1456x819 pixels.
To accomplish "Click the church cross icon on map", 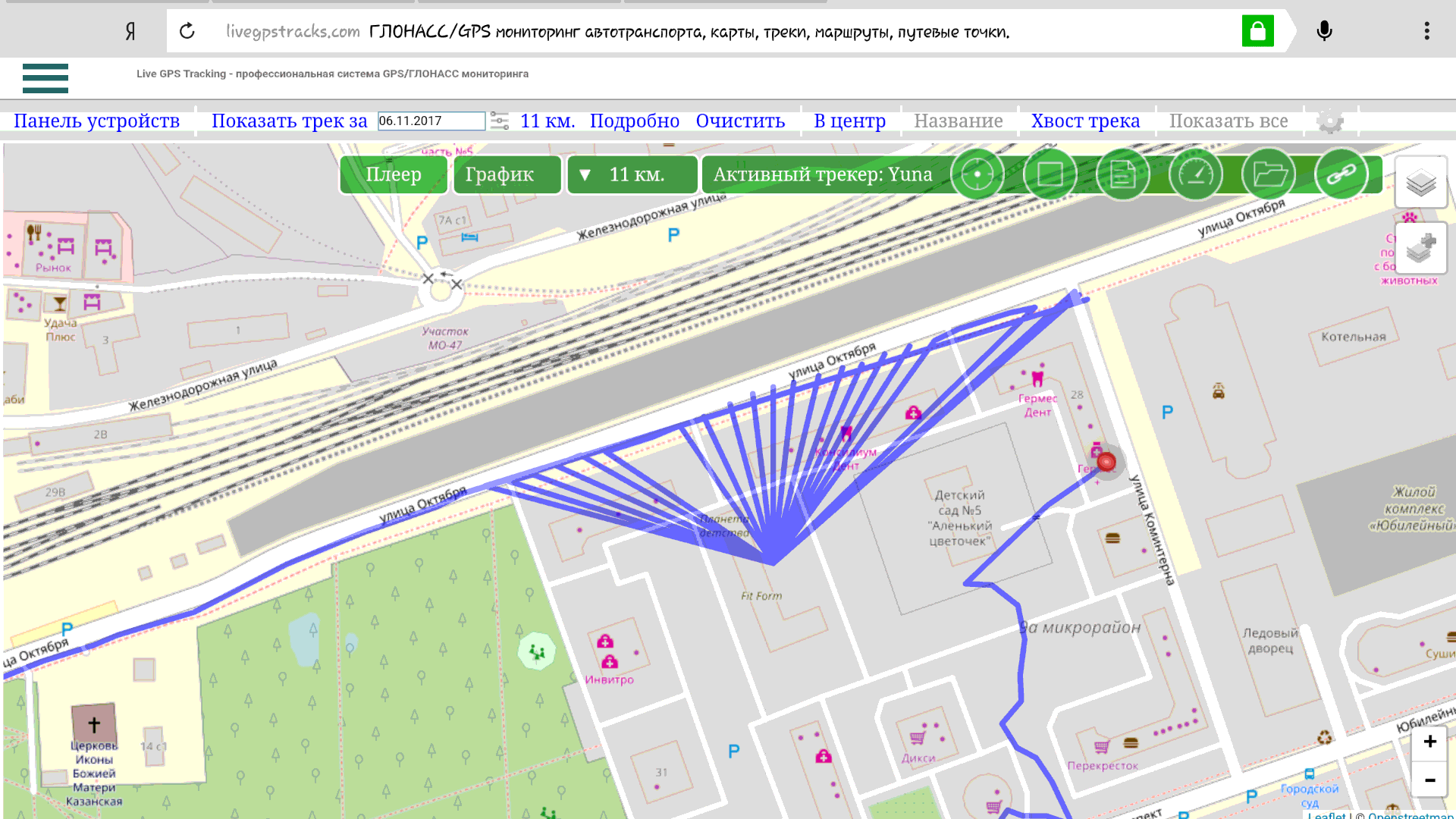I will click(x=94, y=724).
